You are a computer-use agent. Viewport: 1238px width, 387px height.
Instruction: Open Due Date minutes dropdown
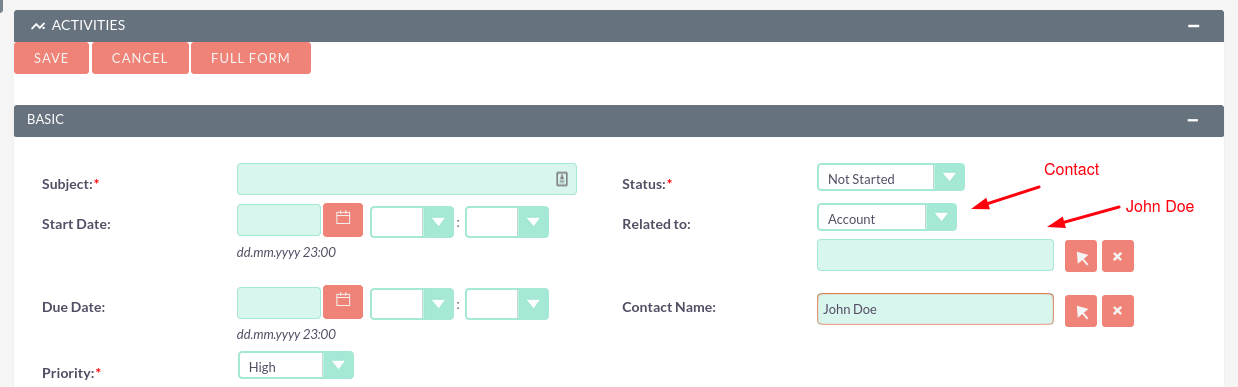point(508,304)
